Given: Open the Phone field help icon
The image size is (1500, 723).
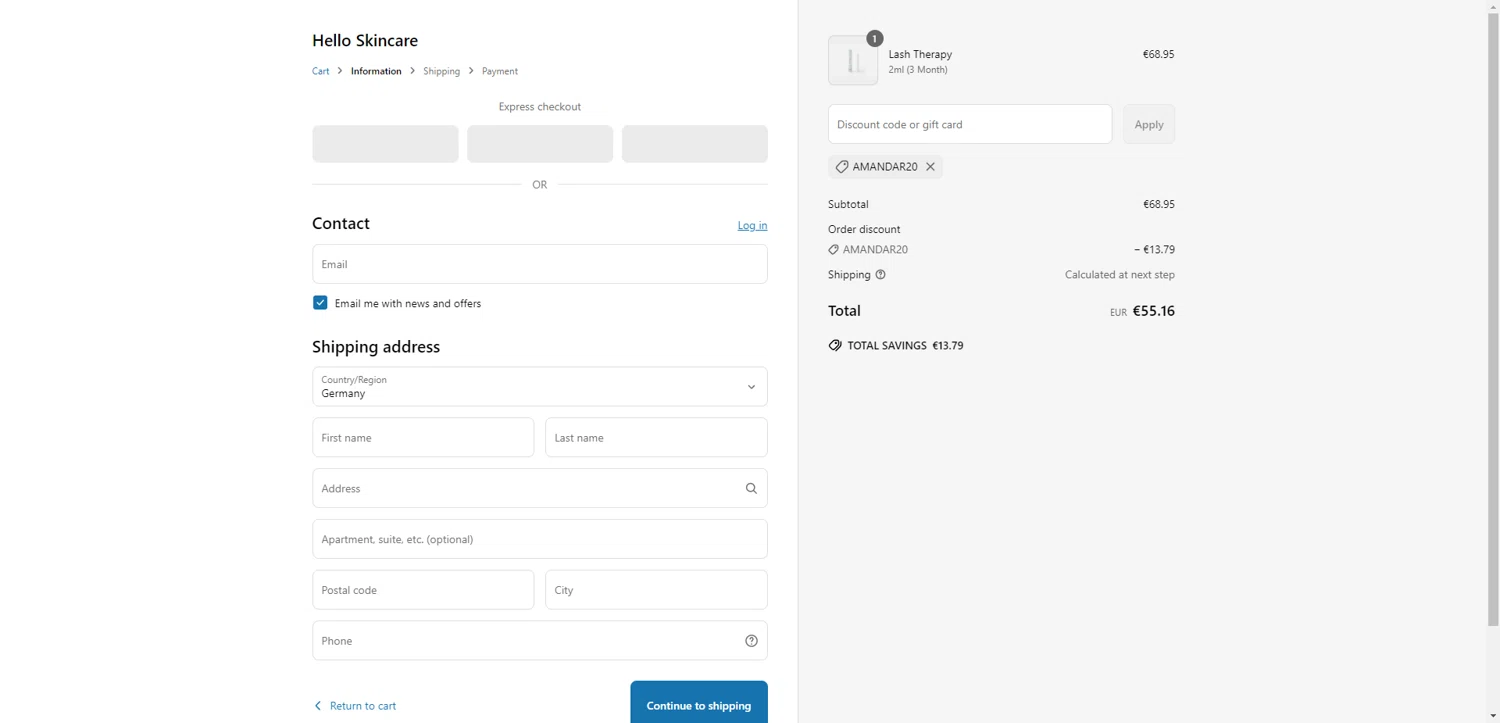Looking at the screenshot, I should (x=751, y=641).
